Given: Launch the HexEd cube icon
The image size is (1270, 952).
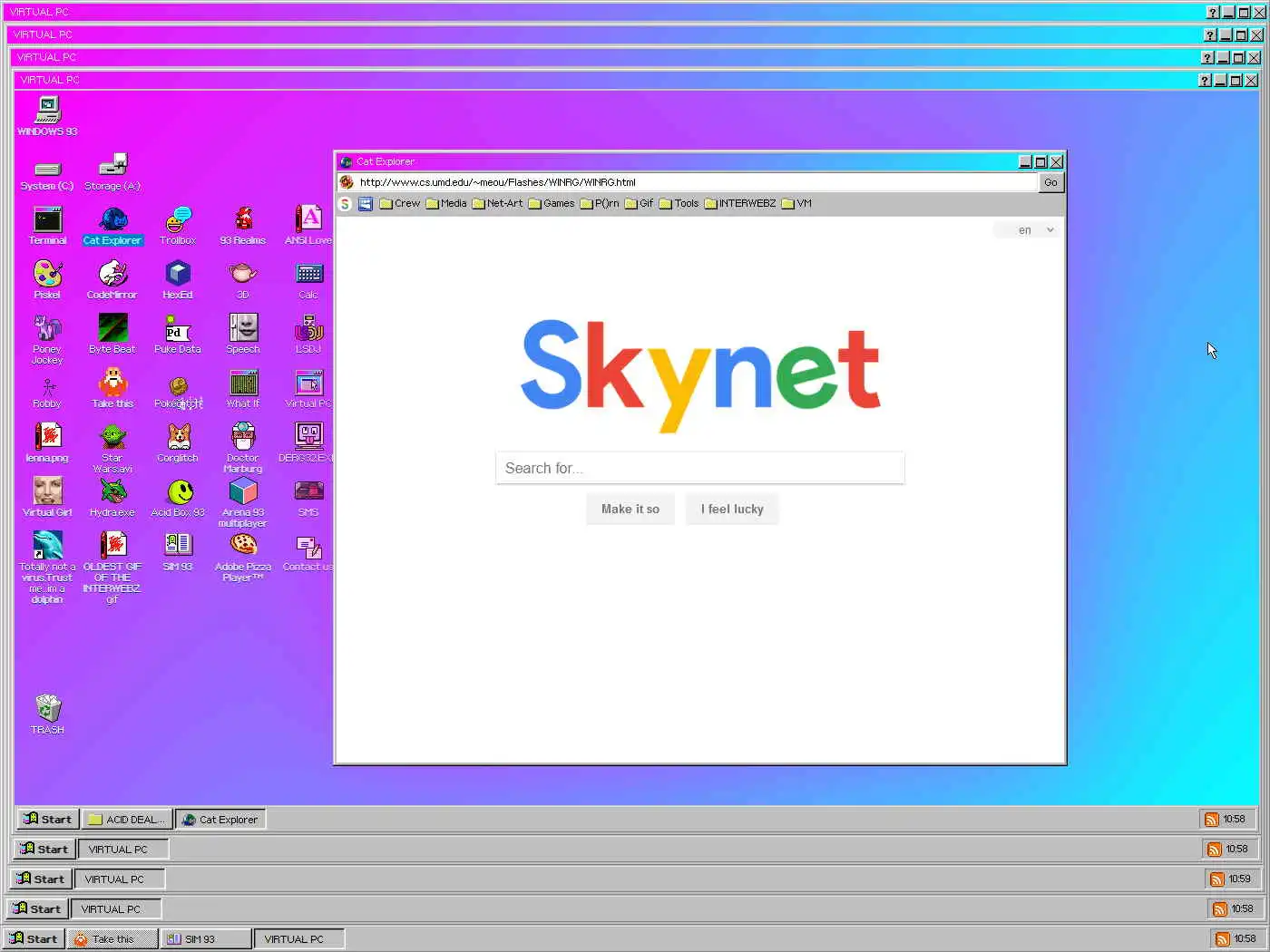Looking at the screenshot, I should pos(178,280).
